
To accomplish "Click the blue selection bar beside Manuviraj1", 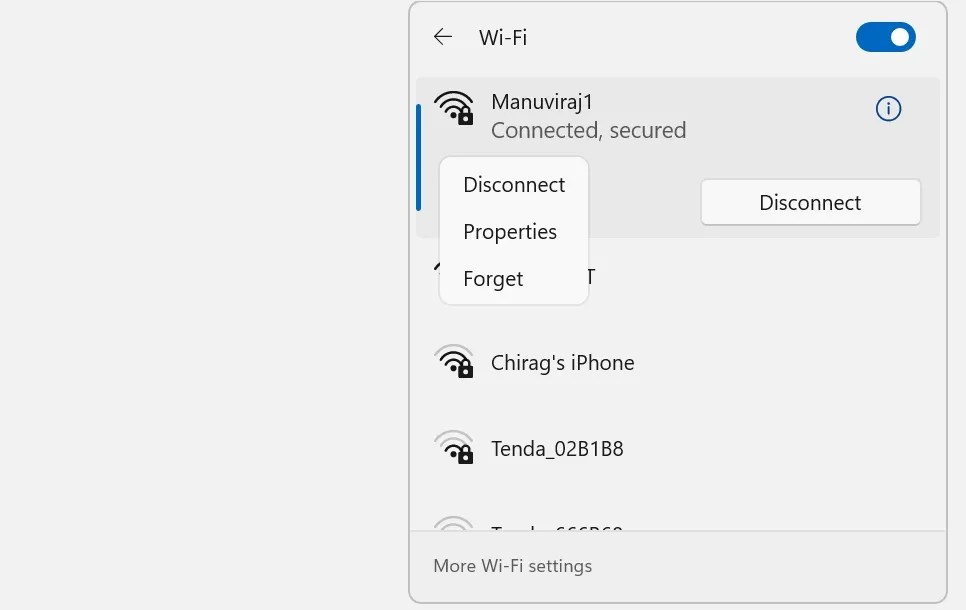I will [418, 150].
